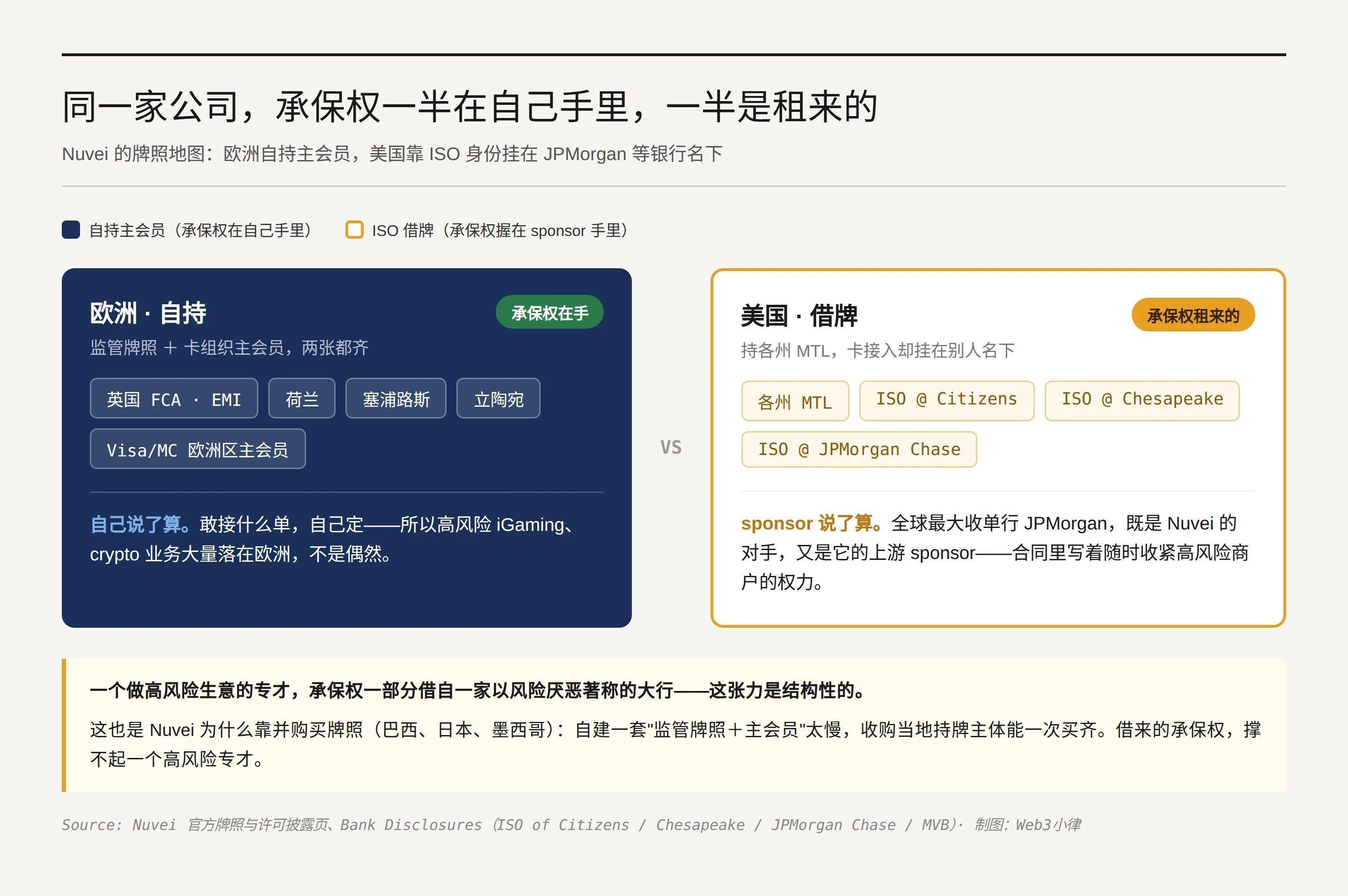Select the 荷兰 tag
Screen dimensions: 1348x896
click(x=301, y=398)
